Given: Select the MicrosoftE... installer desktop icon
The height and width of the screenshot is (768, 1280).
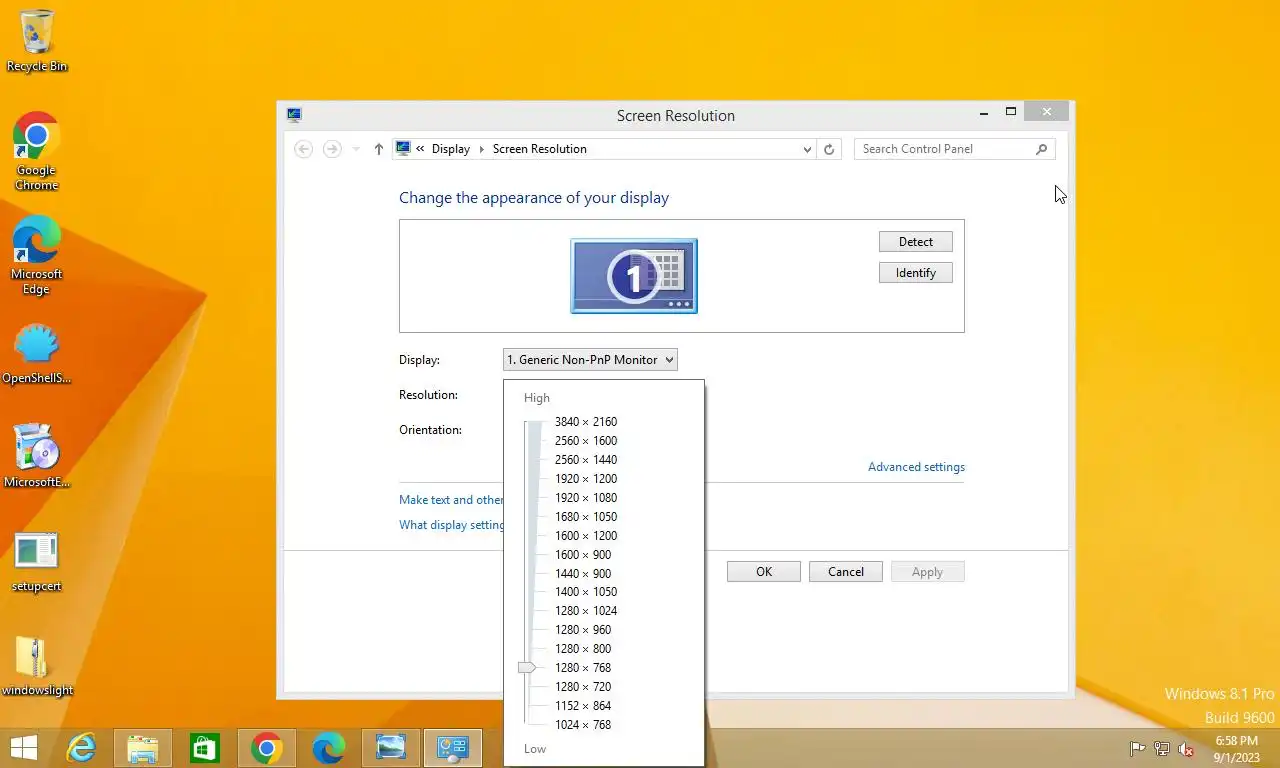Looking at the screenshot, I should pyautogui.click(x=37, y=456).
